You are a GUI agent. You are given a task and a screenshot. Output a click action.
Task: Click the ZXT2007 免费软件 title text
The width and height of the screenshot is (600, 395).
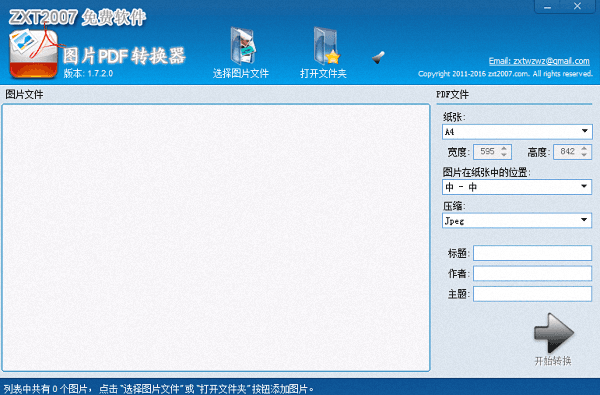[77, 18]
